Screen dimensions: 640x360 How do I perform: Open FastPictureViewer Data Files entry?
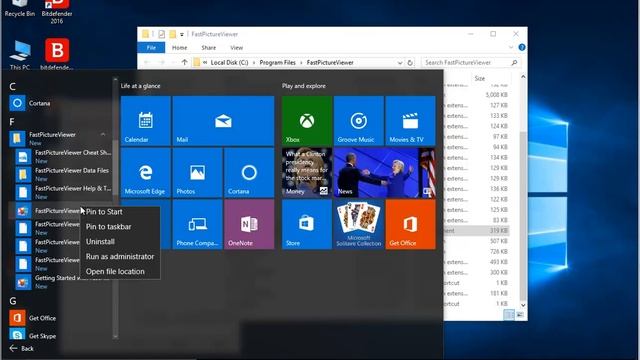click(63, 174)
